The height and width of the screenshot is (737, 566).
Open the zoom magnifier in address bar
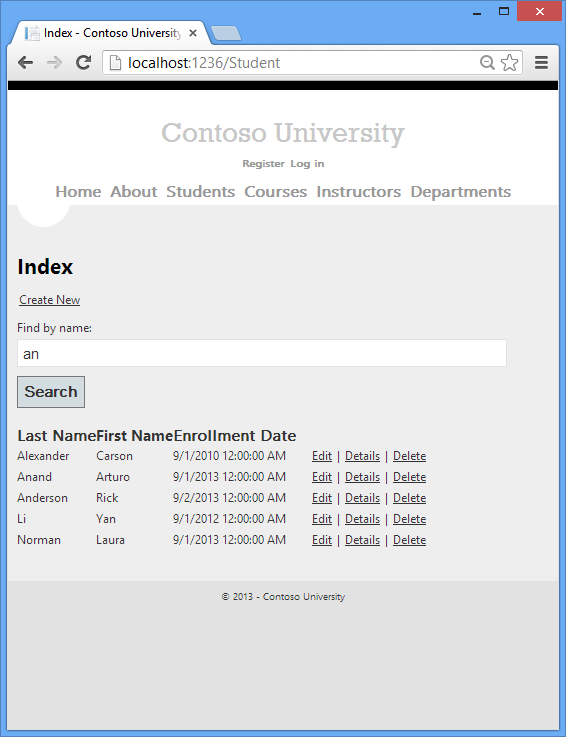tap(487, 63)
